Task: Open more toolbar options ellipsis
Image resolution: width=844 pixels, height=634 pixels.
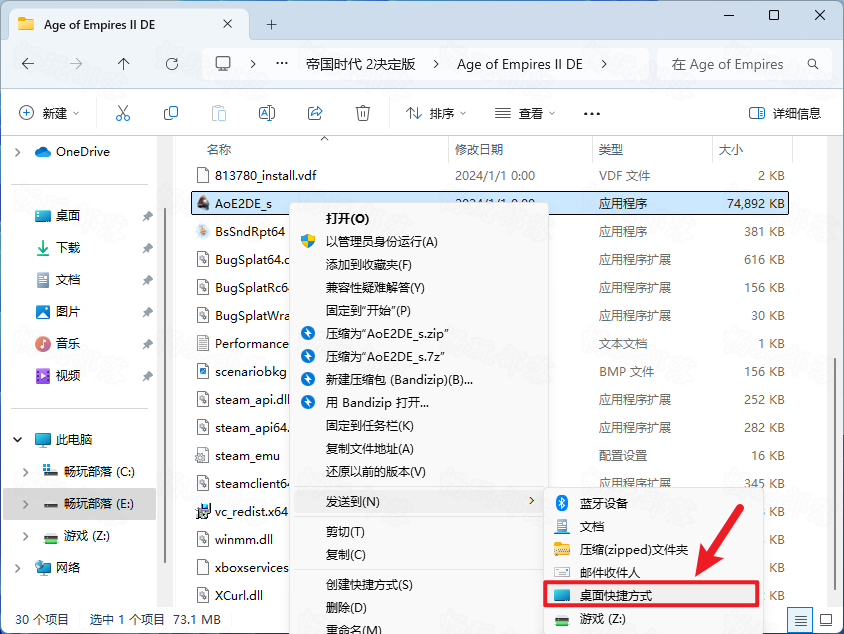Action: [592, 114]
